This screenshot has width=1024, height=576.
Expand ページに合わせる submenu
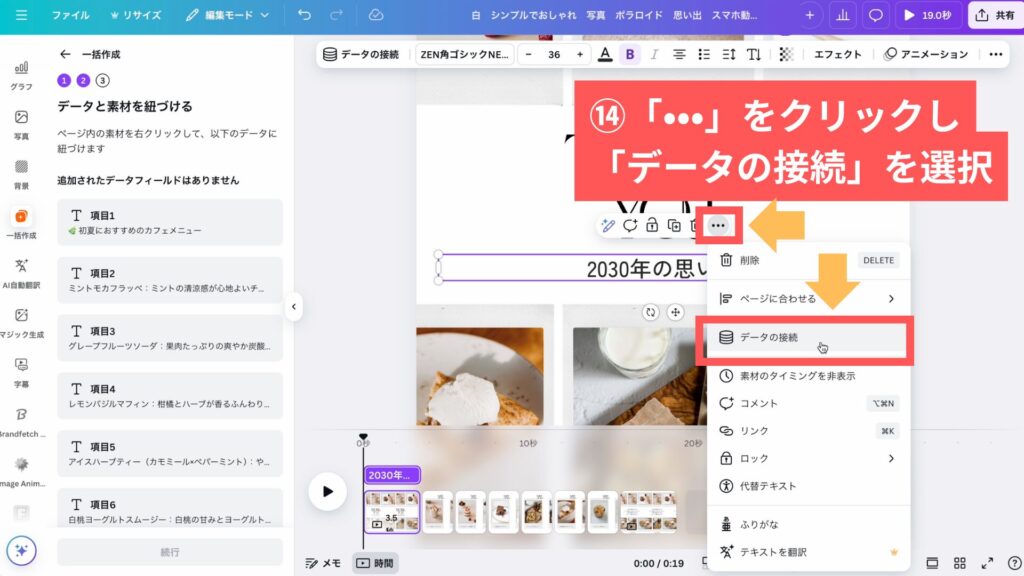[x=808, y=298]
